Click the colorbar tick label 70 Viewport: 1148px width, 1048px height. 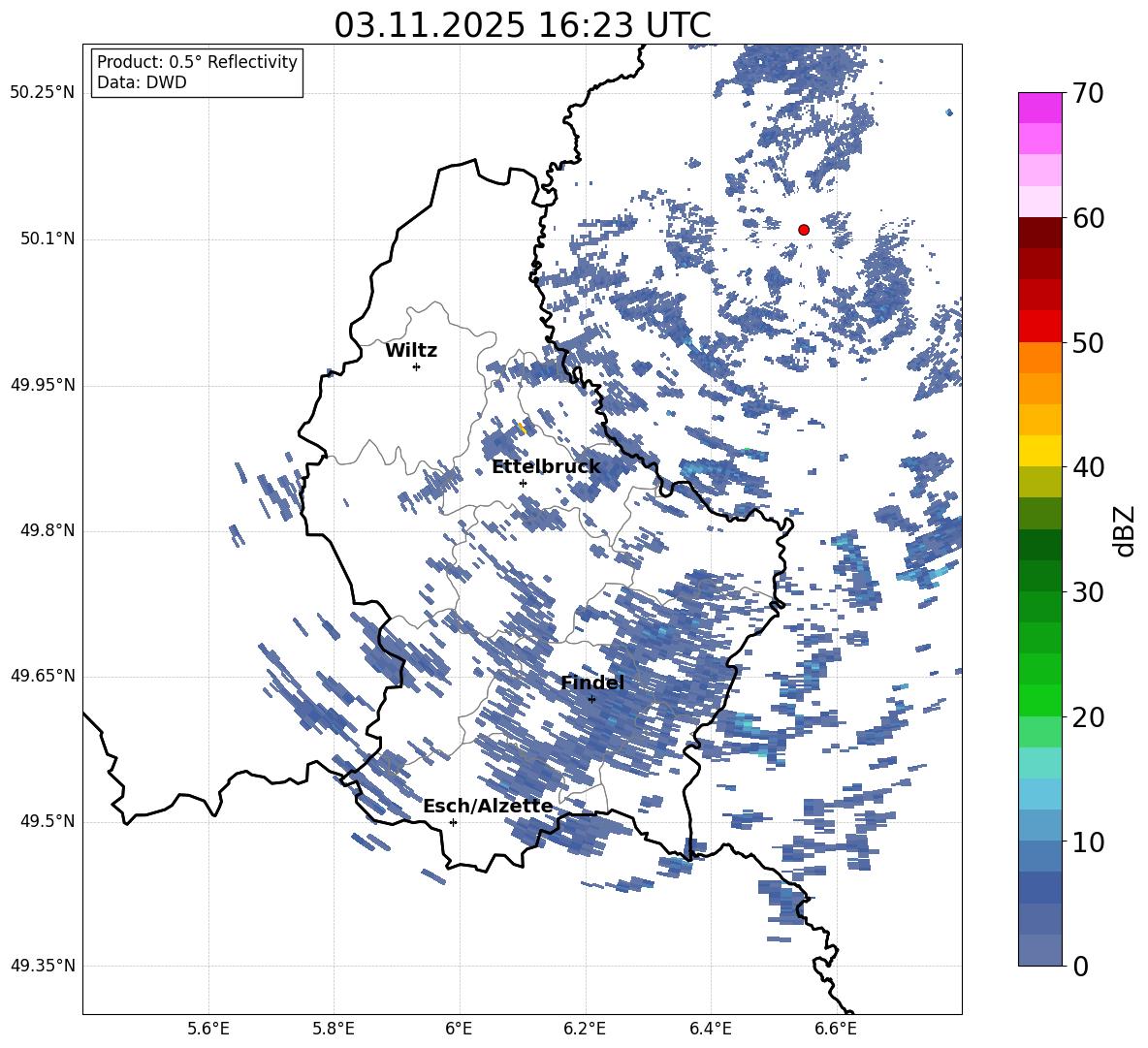(x=1088, y=94)
